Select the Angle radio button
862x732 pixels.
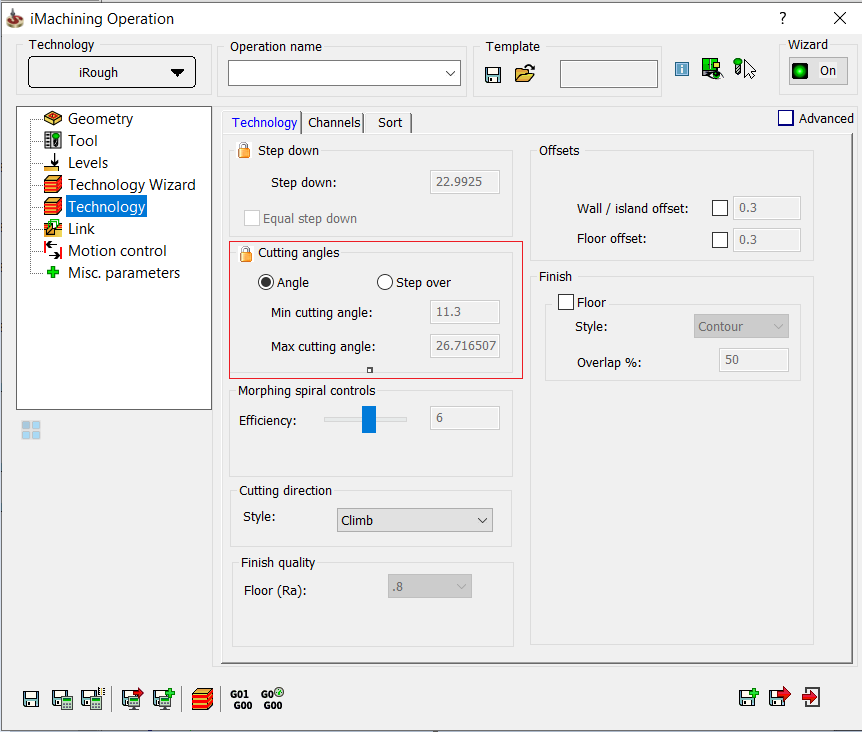266,282
